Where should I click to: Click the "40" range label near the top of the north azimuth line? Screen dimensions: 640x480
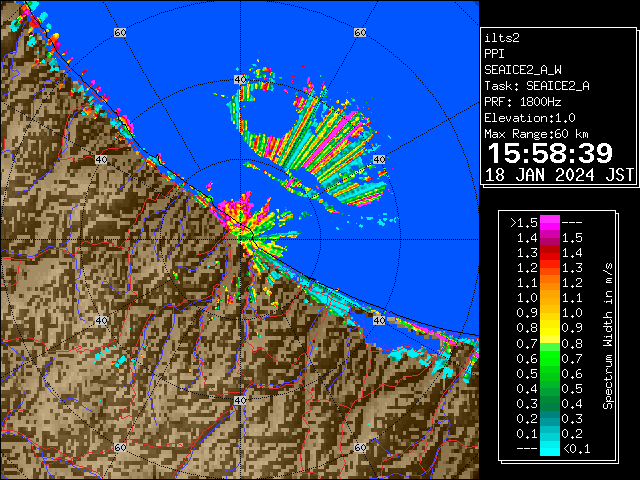pyautogui.click(x=240, y=80)
